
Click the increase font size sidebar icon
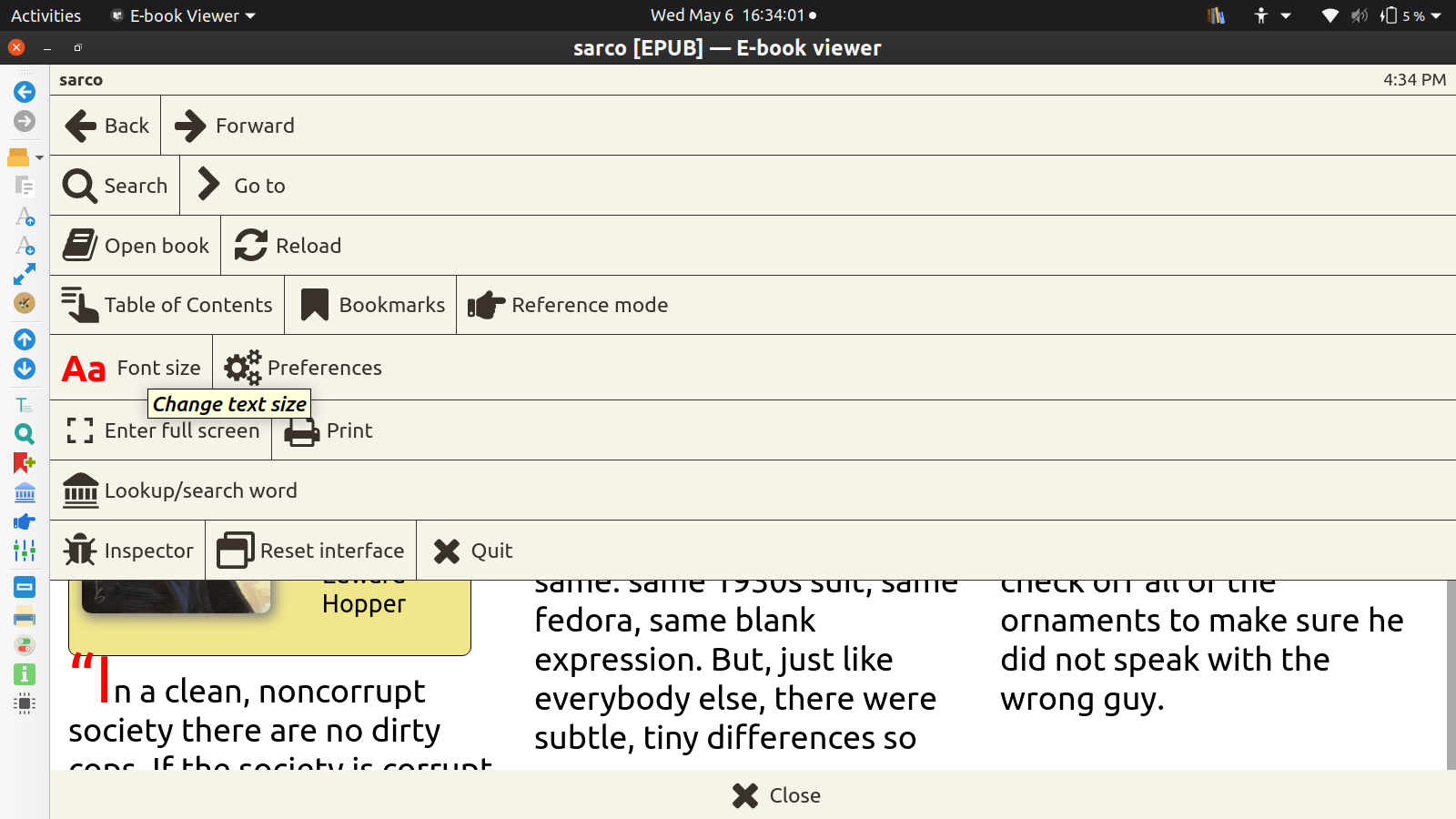click(x=25, y=217)
